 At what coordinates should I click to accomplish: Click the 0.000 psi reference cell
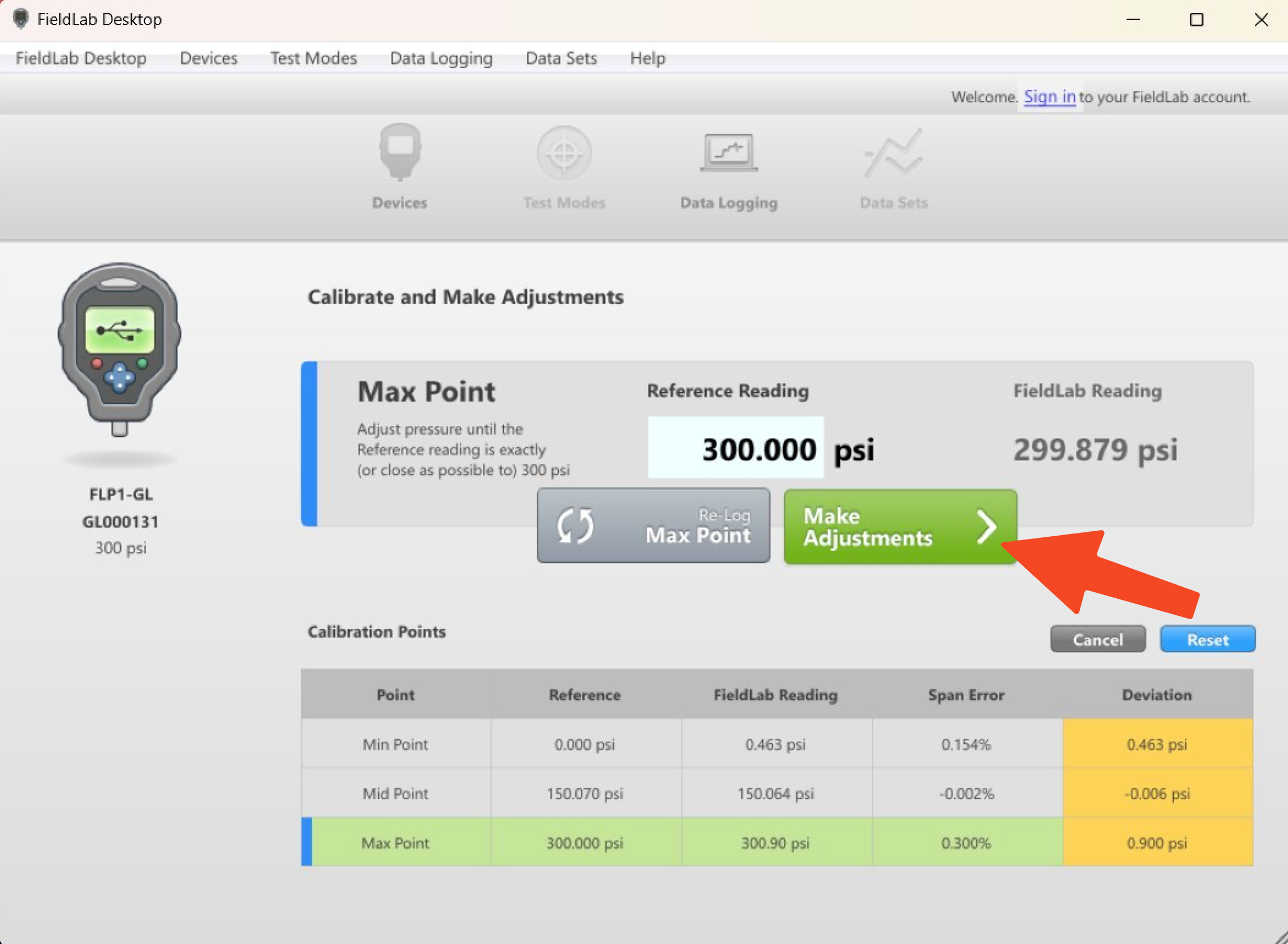pyautogui.click(x=585, y=744)
